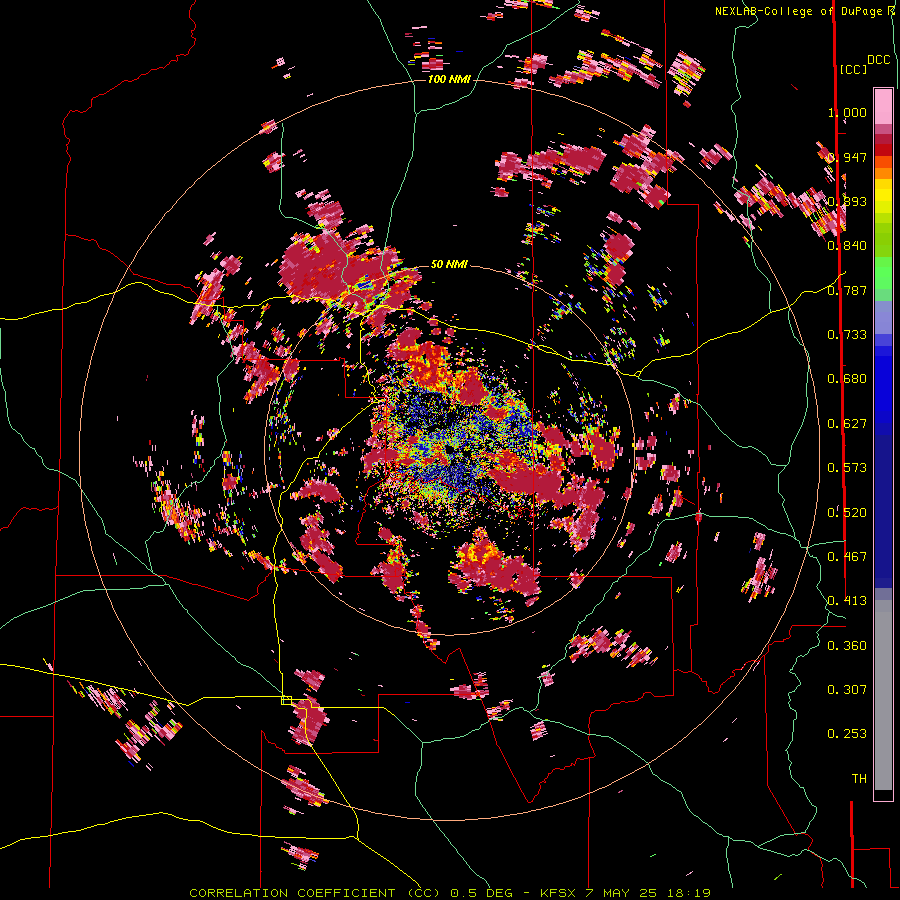Click the 0.520 legend value

(x=847, y=512)
